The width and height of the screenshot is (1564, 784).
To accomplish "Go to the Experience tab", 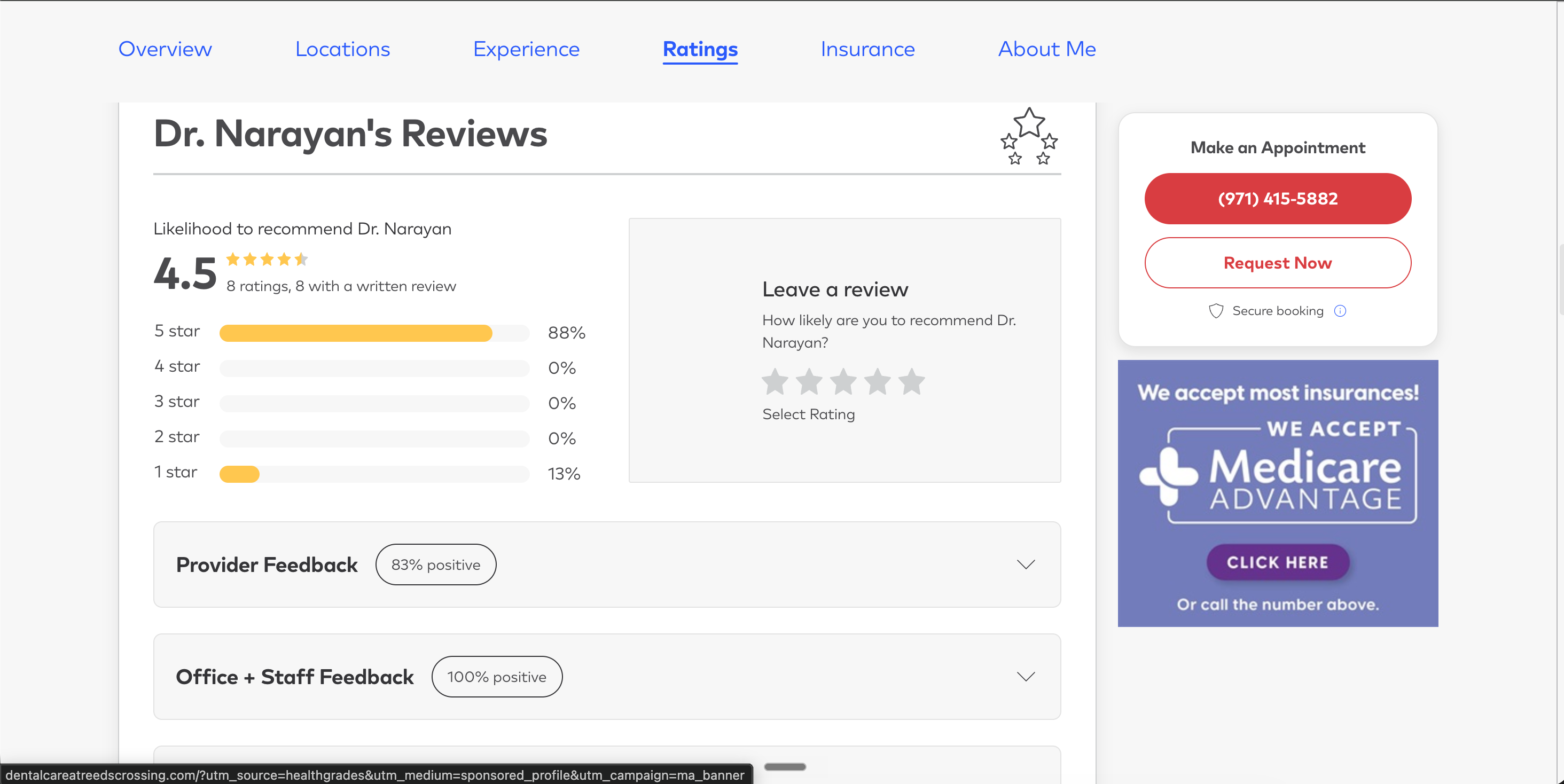I will [526, 49].
